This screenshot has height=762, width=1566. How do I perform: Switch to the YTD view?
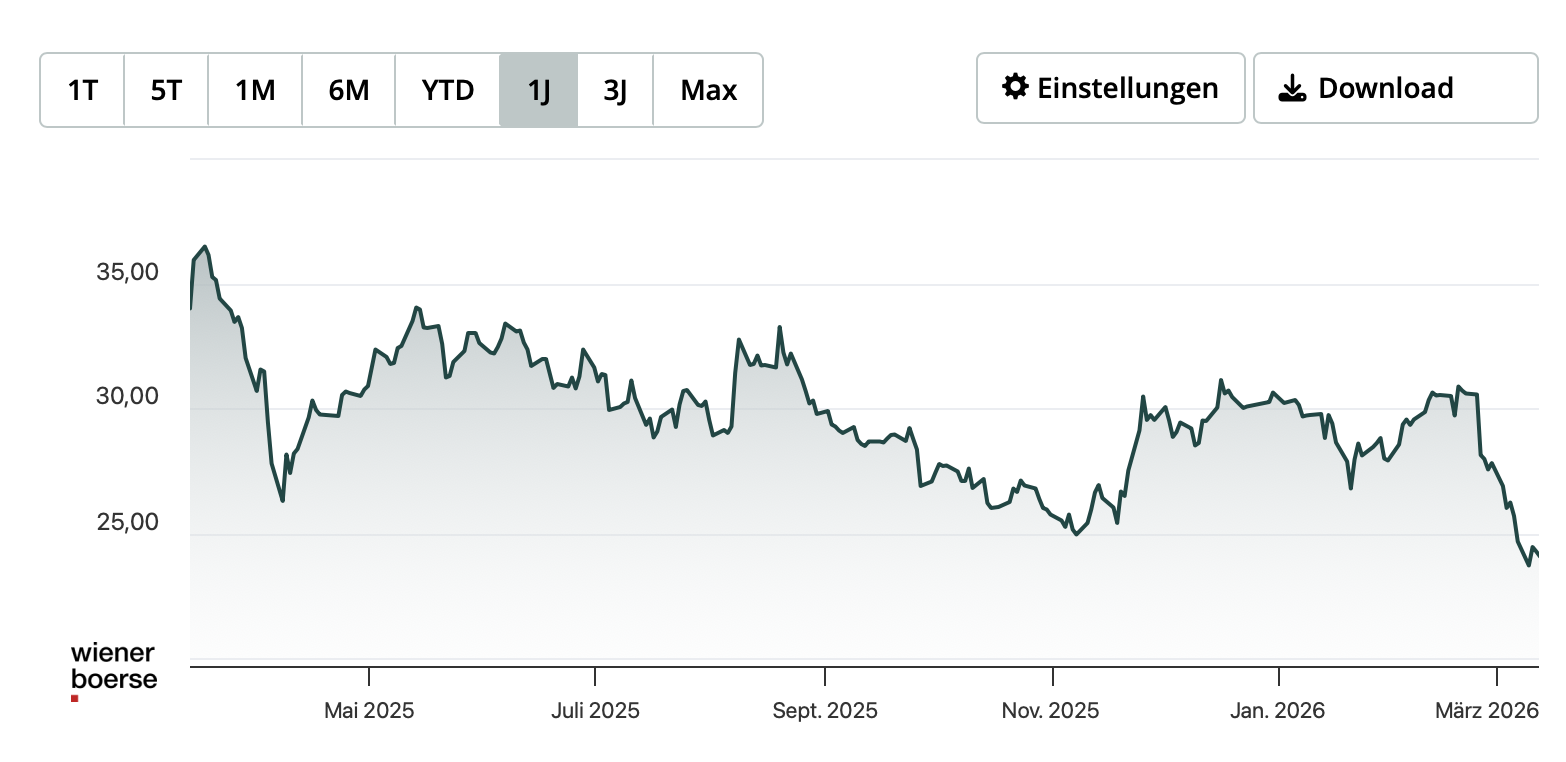pos(447,90)
